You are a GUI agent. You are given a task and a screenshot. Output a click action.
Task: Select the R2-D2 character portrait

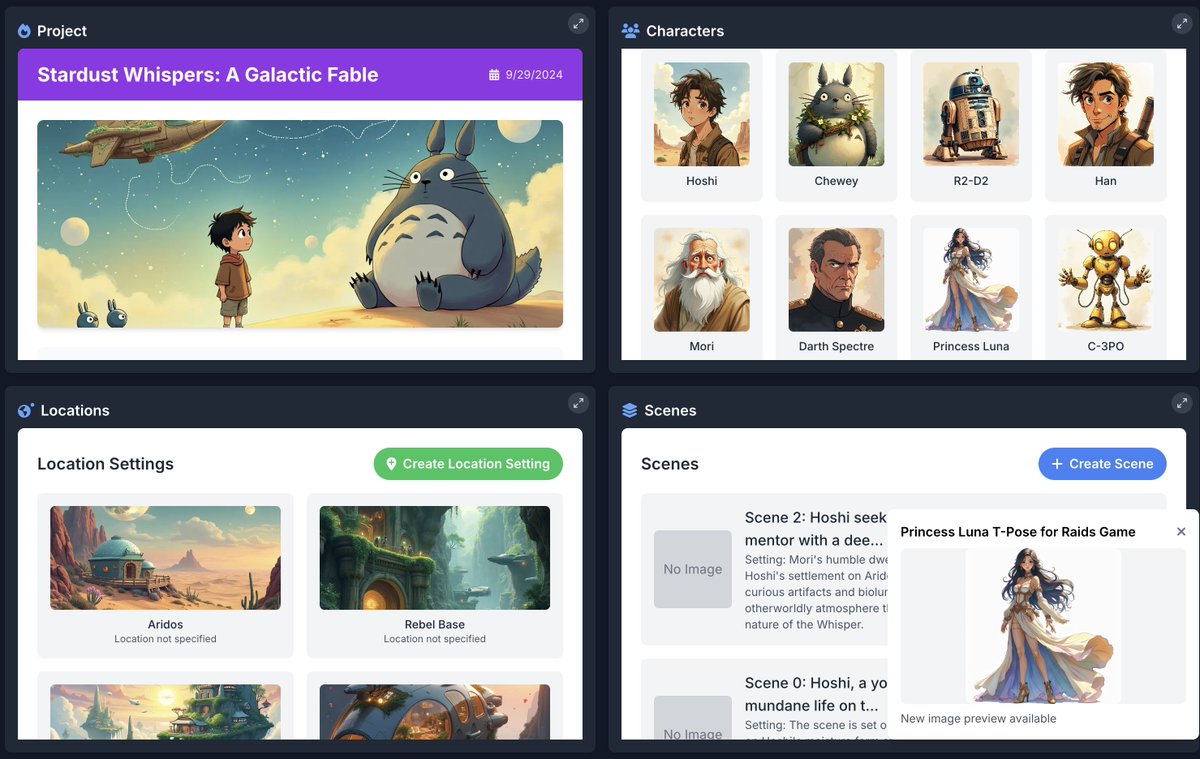(x=971, y=114)
